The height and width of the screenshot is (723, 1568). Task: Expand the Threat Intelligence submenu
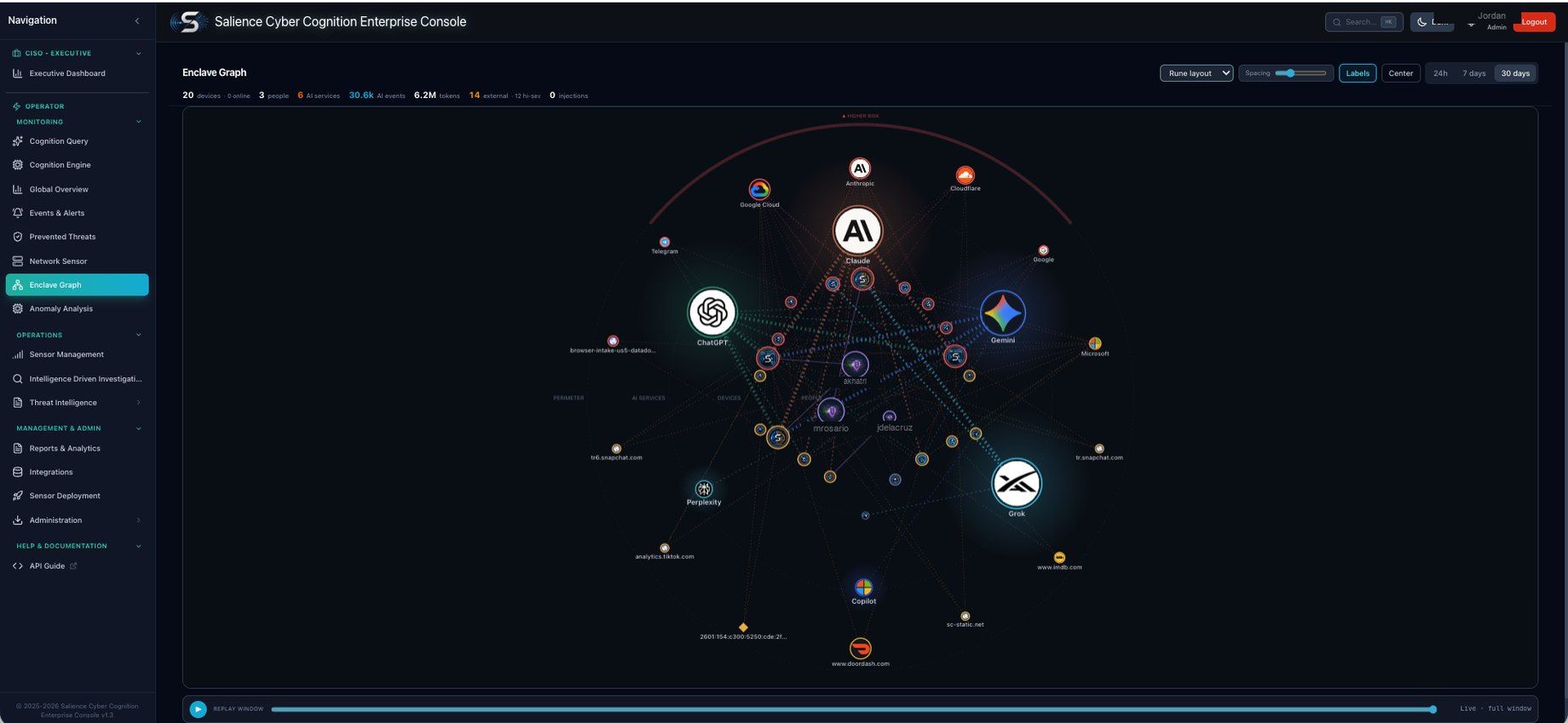[x=139, y=403]
